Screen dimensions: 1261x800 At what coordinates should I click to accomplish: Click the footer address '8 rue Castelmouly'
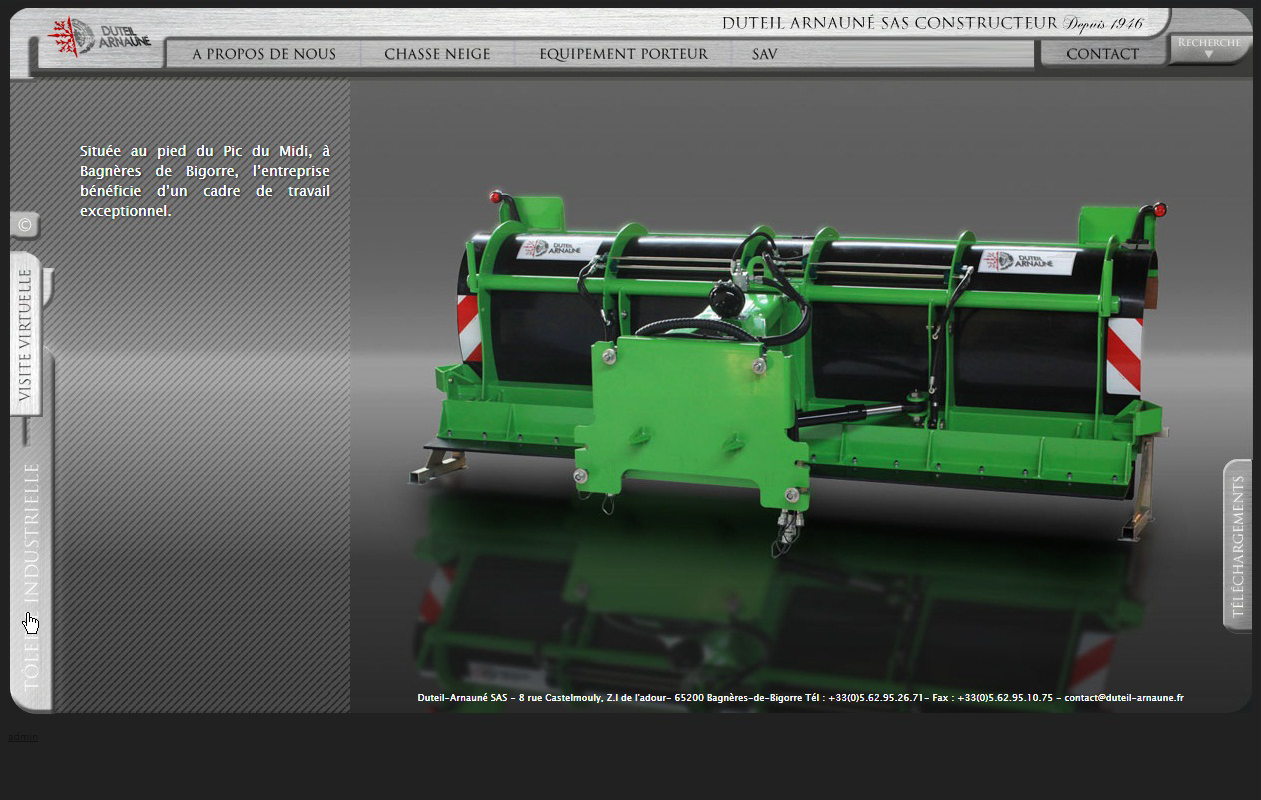tap(560, 698)
